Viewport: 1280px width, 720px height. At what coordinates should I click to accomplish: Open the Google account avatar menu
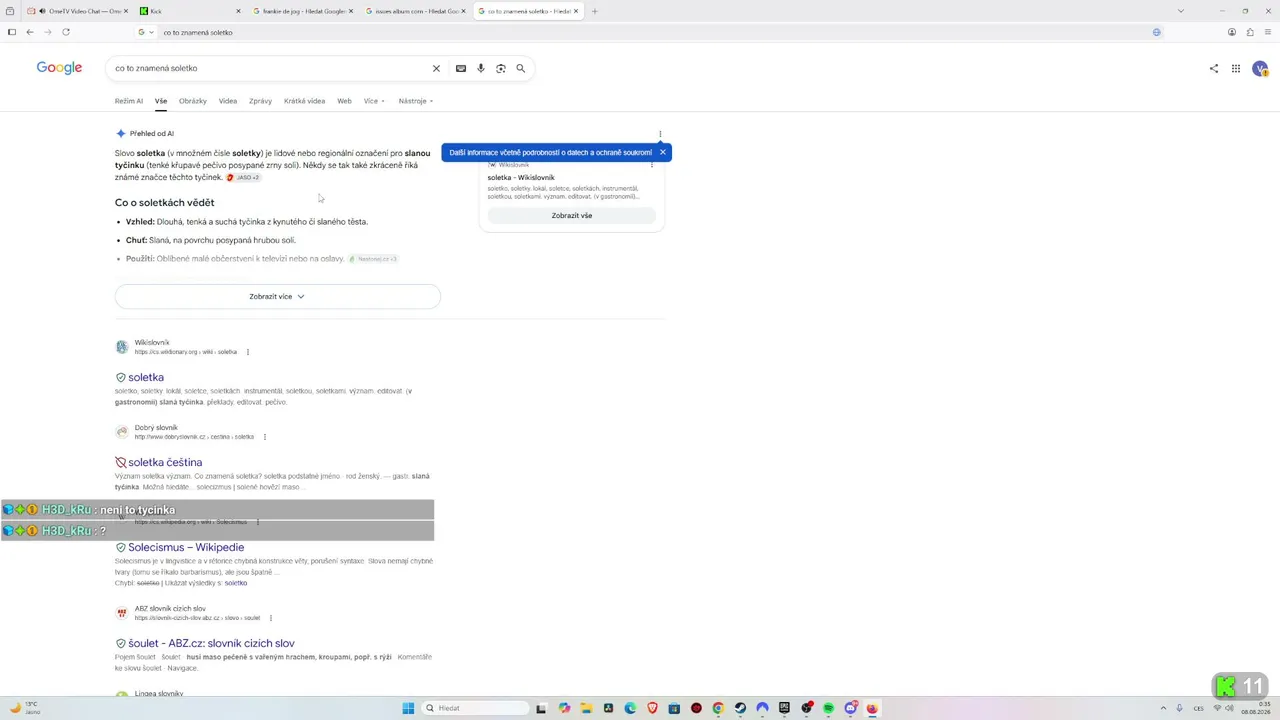pos(1260,68)
